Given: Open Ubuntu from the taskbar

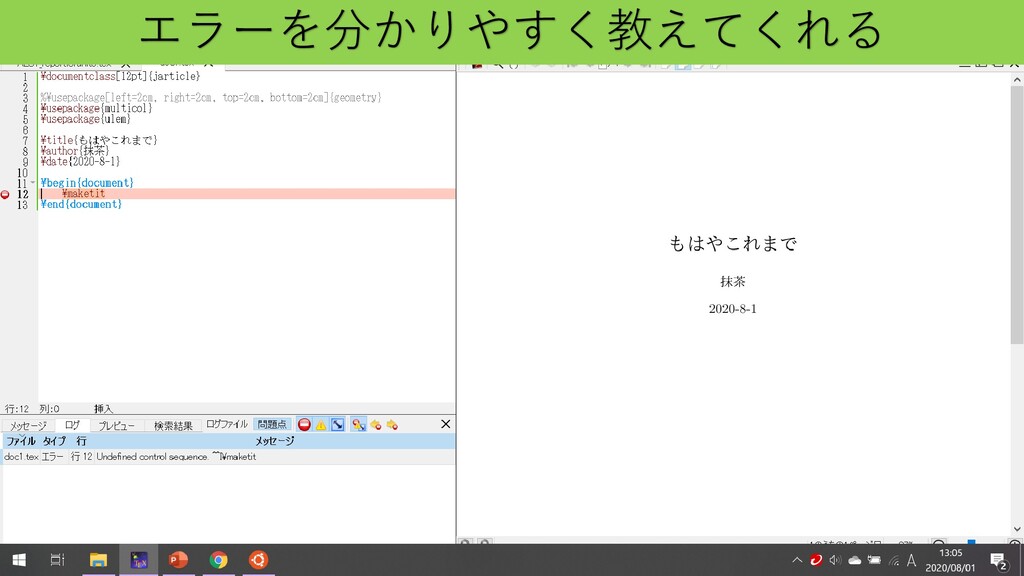Looking at the screenshot, I should 258,560.
